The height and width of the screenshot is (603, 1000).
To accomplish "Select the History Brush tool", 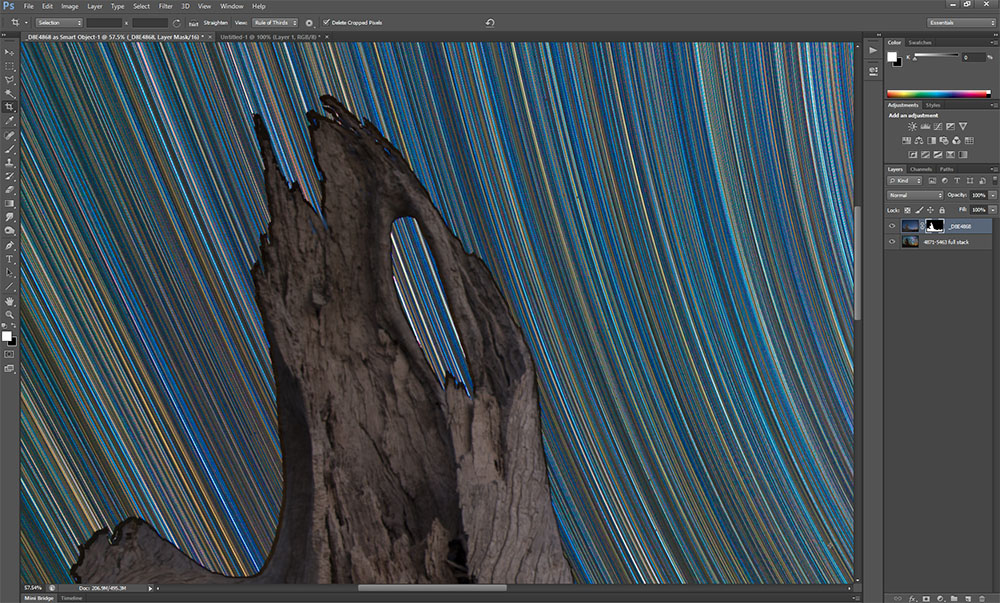I will [x=9, y=176].
